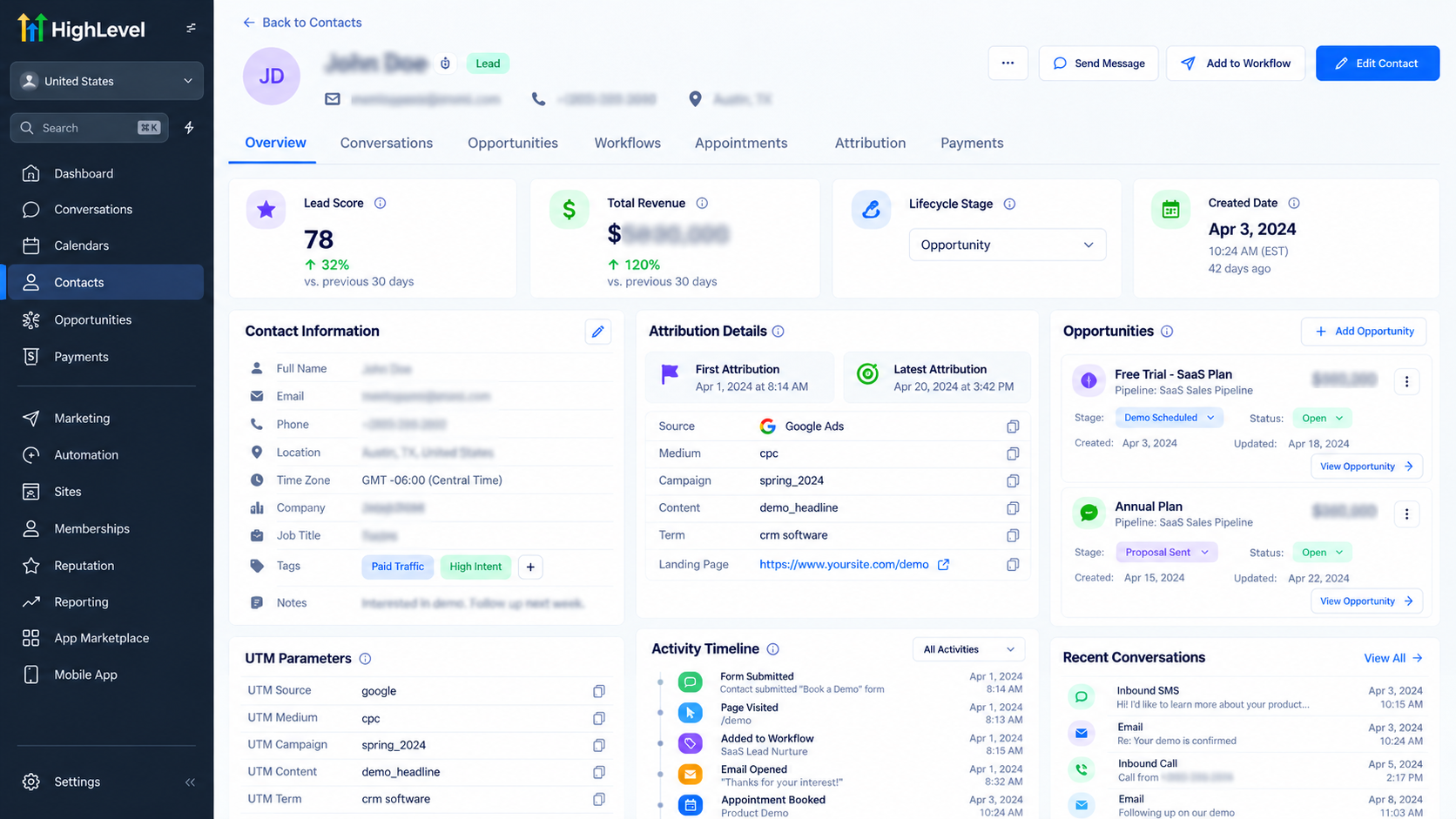
Task: View Opportunity for Annual Plan
Action: click(x=1366, y=601)
